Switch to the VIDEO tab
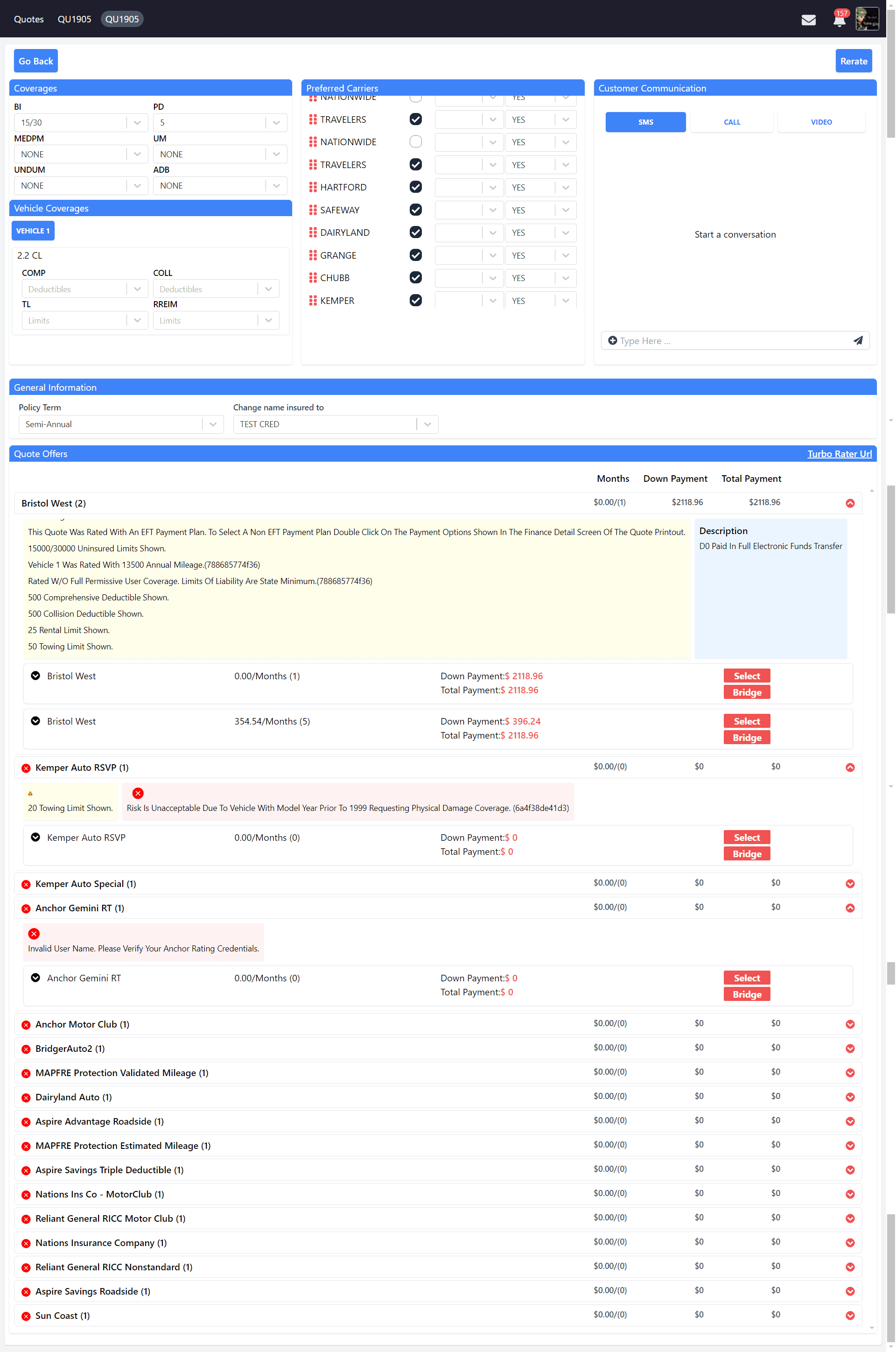 pos(820,122)
